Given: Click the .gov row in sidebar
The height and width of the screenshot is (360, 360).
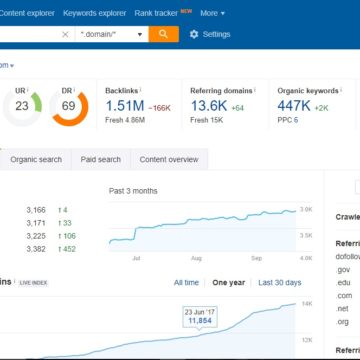Looking at the screenshot, I should 343,270.
